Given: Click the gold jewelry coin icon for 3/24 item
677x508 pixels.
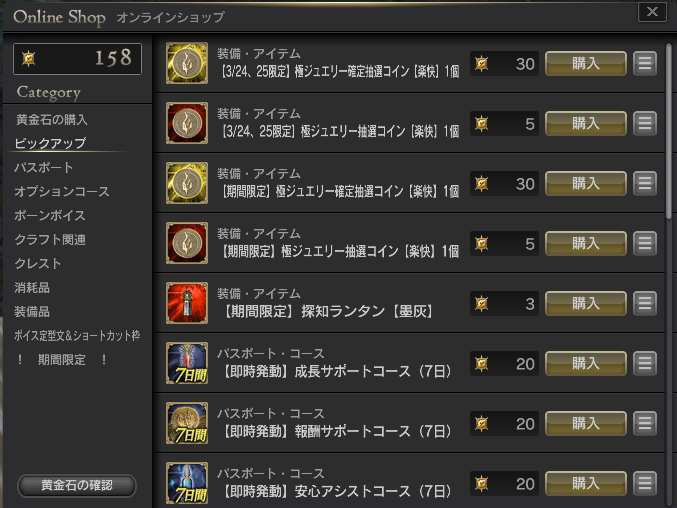Looking at the screenshot, I should pos(187,63).
